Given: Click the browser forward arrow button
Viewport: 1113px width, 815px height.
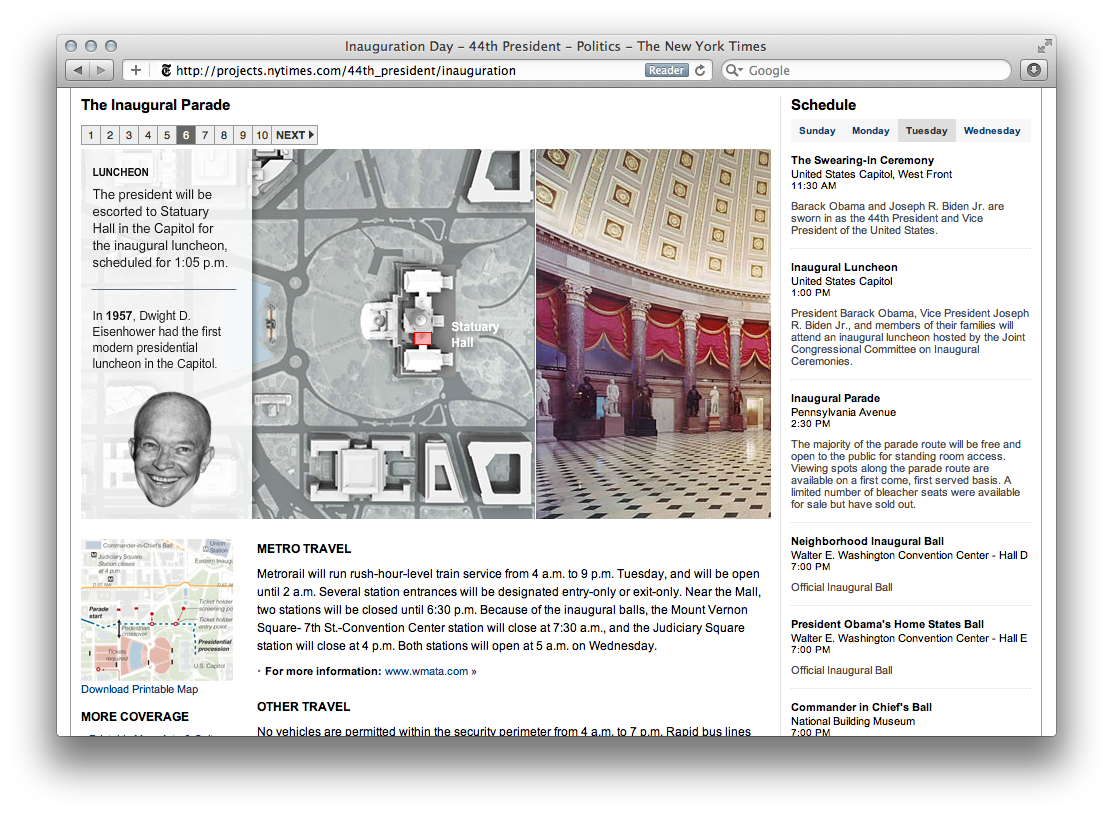Looking at the screenshot, I should point(102,70).
